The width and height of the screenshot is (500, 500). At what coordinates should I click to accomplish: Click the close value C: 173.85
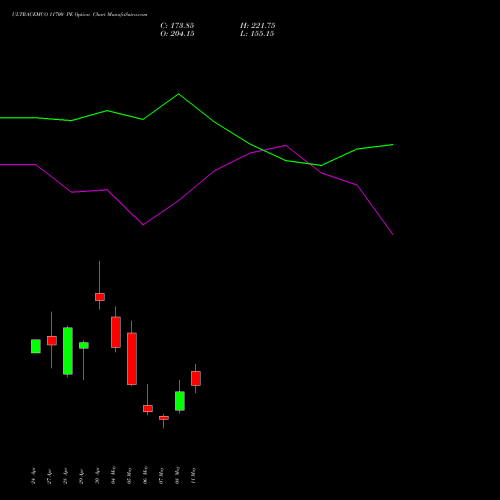point(177,26)
